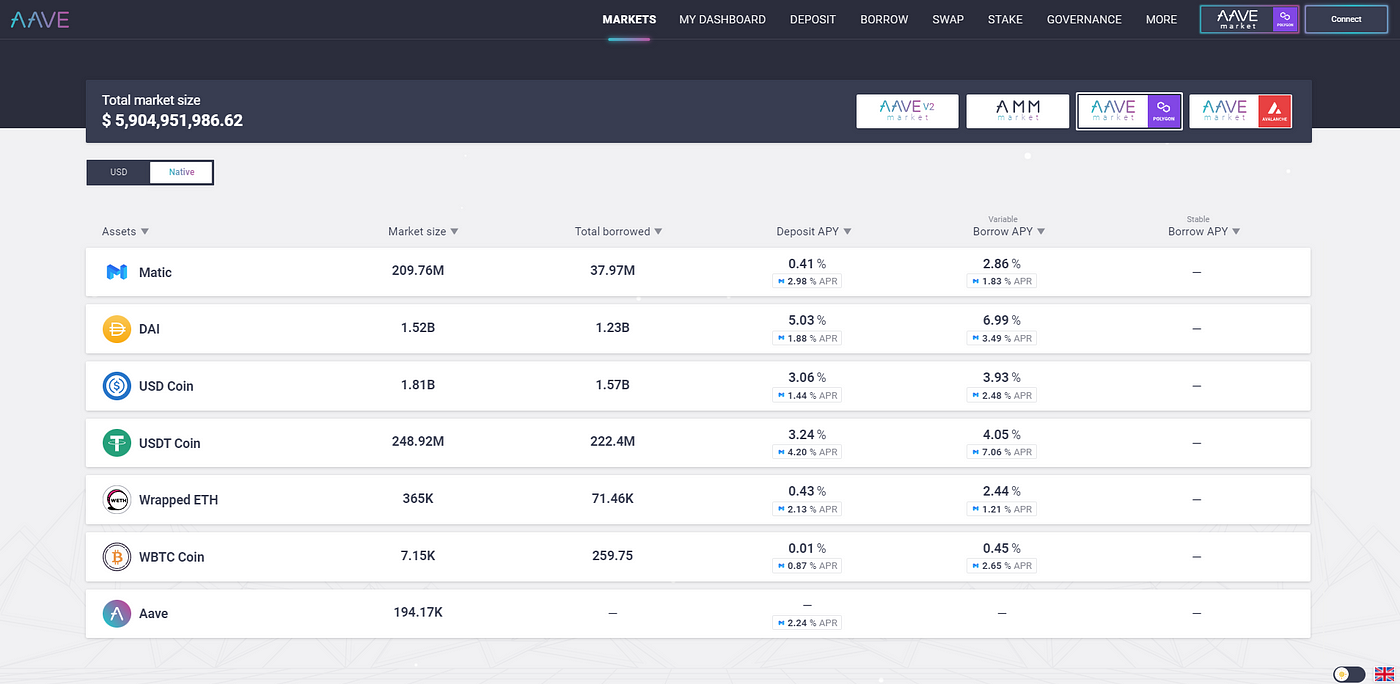Open the BORROW page
Viewport: 1400px width, 684px height.
884,19
